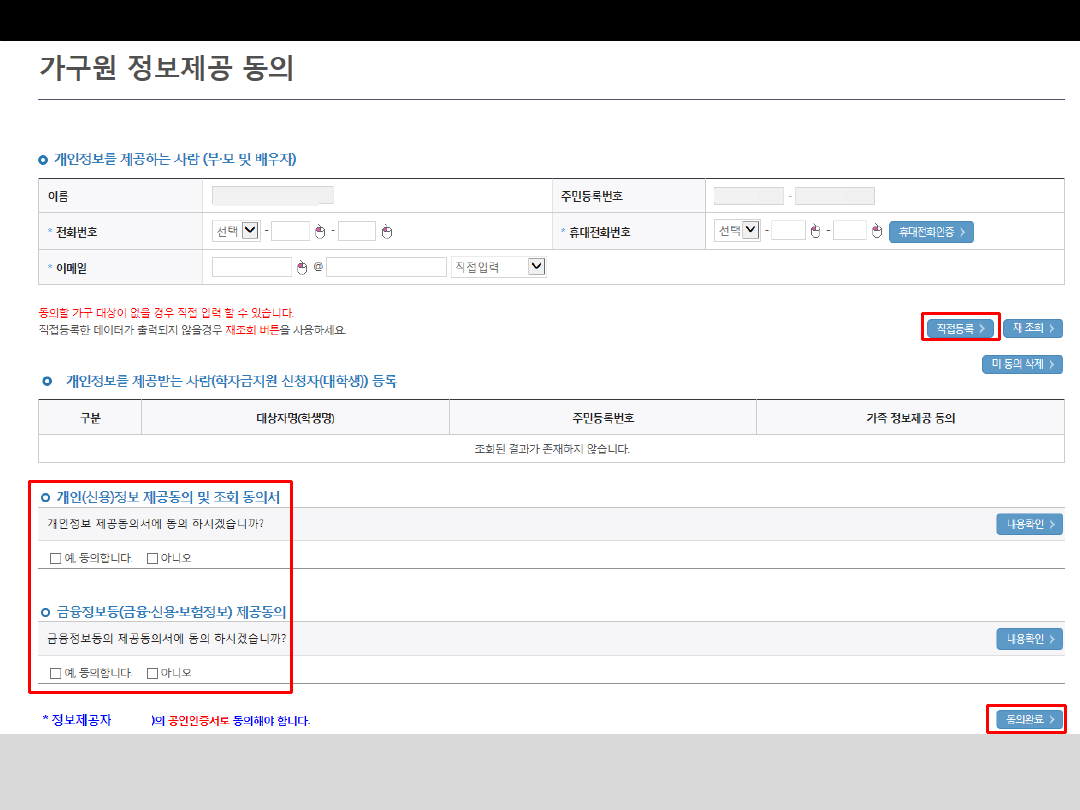Click the 직접등록 button

click(x=960, y=328)
